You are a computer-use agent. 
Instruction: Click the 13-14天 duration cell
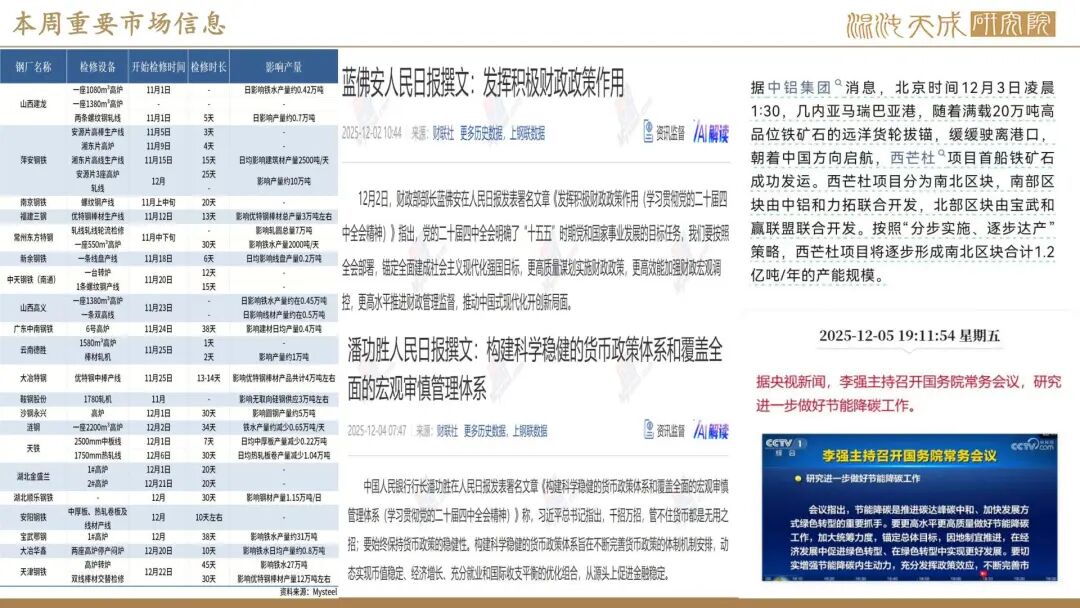click(x=209, y=378)
